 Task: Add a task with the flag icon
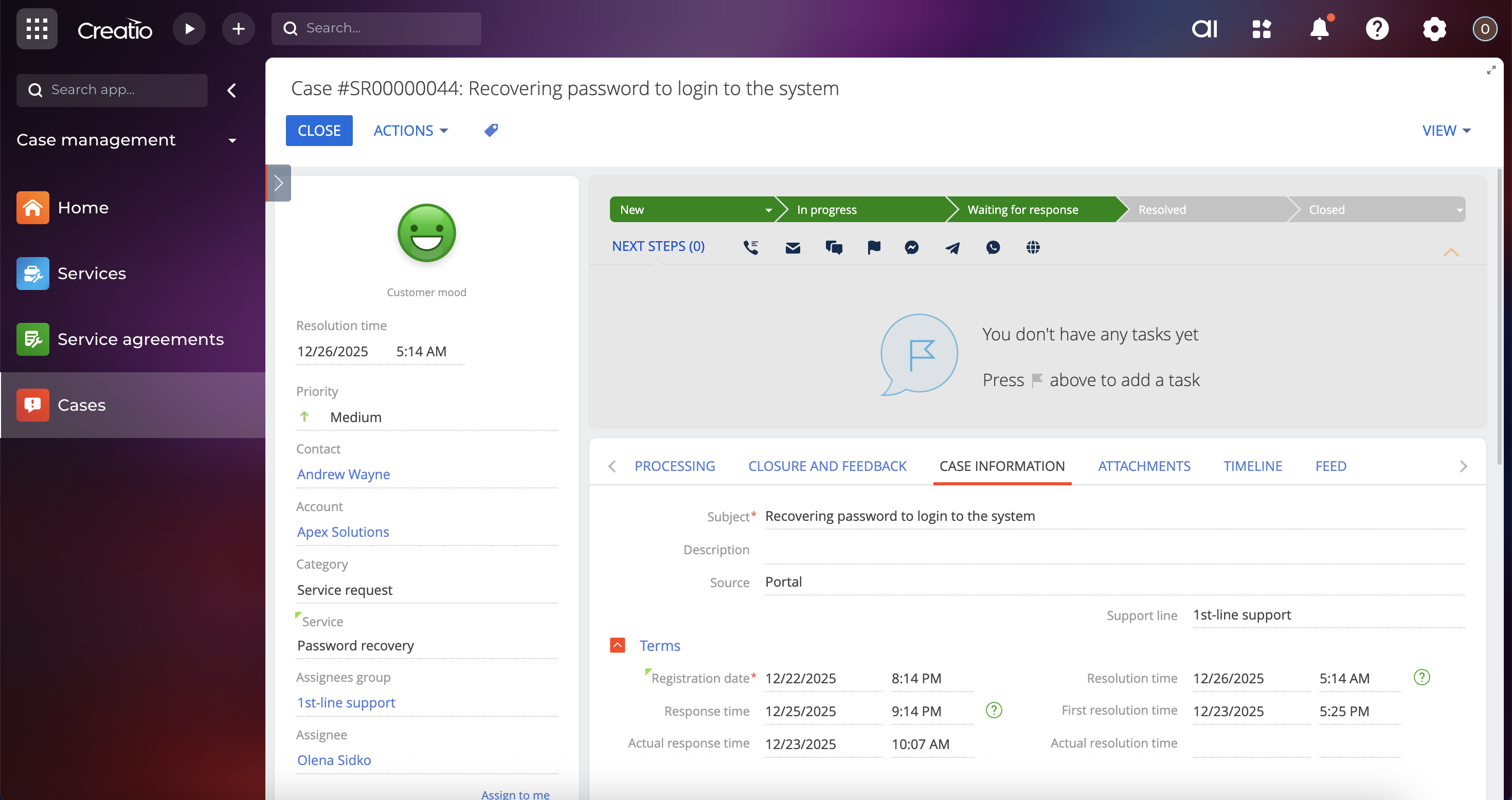click(x=873, y=247)
